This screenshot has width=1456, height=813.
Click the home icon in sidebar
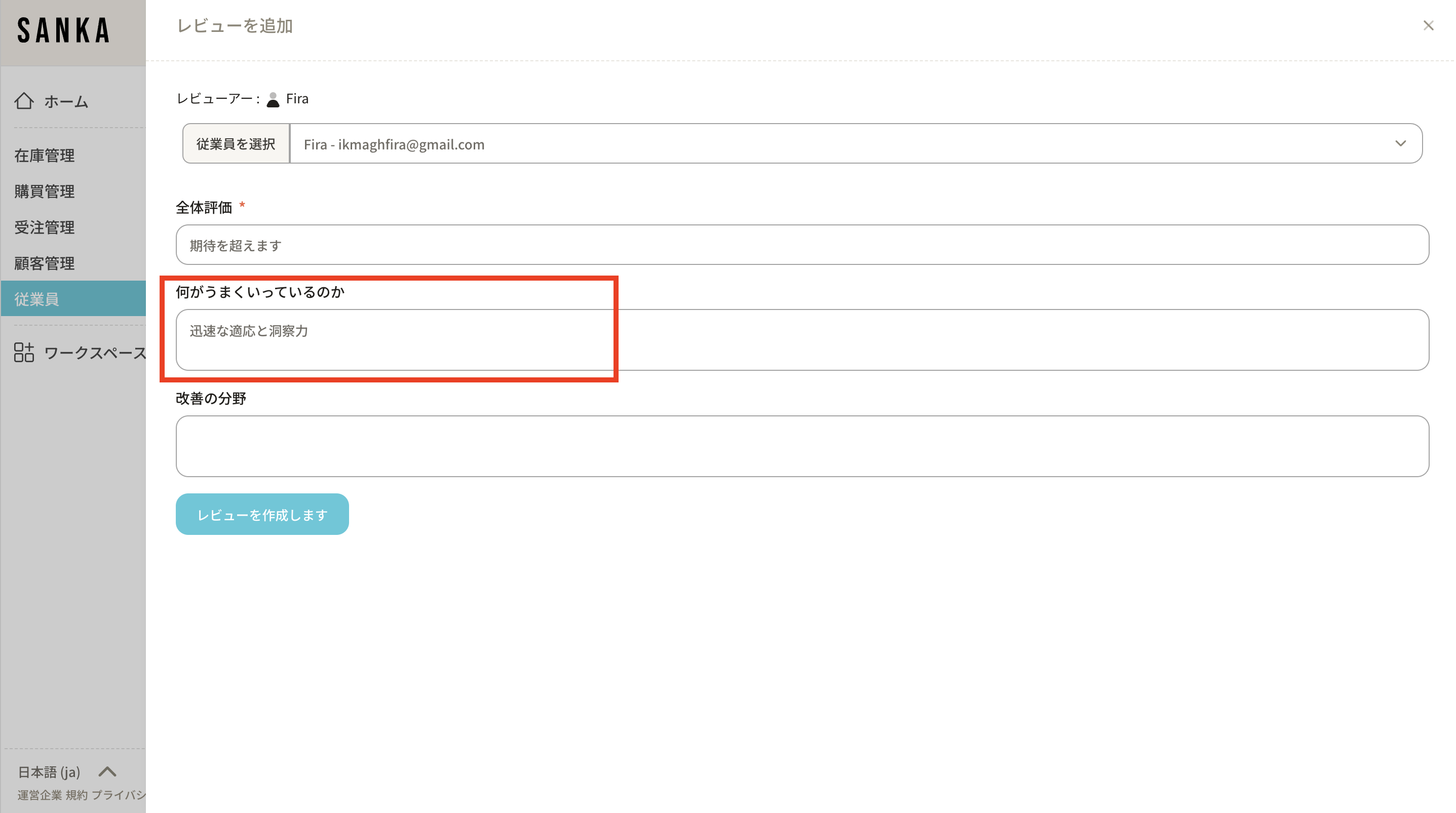[24, 101]
